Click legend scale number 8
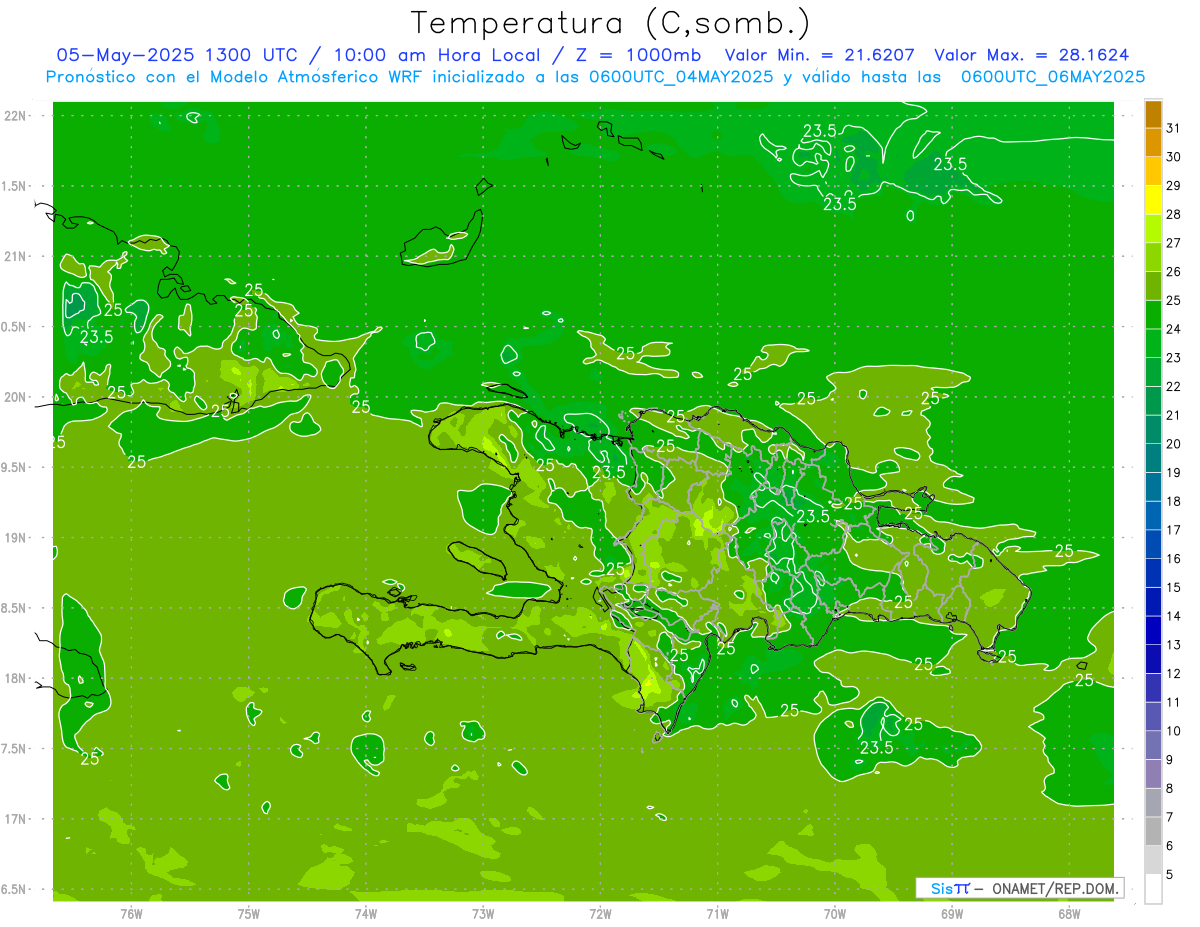 click(x=1170, y=788)
